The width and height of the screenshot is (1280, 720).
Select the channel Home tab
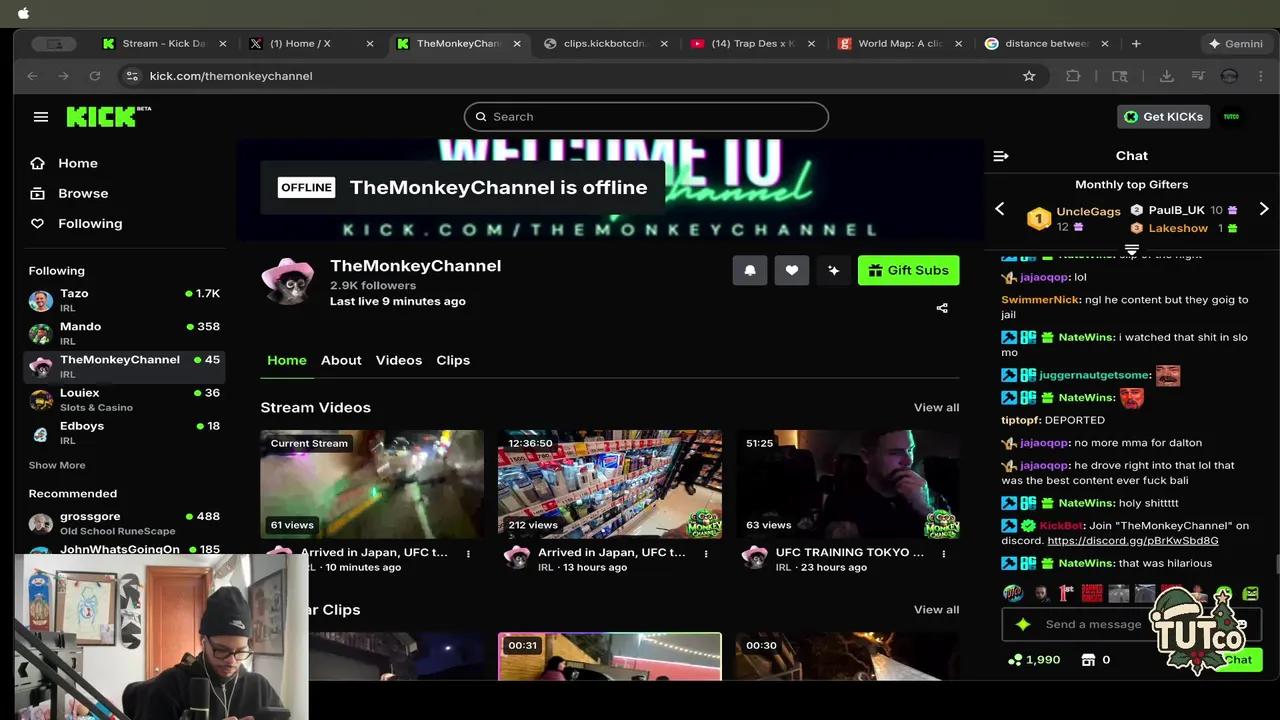pyautogui.click(x=287, y=360)
